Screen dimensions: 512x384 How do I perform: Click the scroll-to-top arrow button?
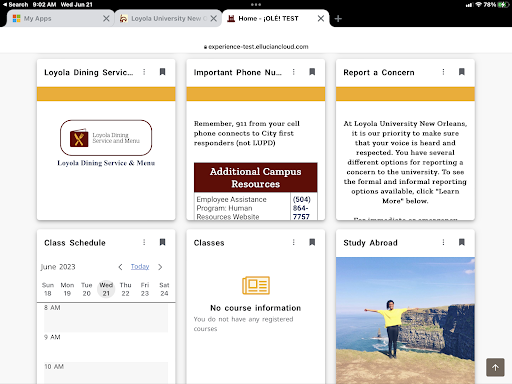pyautogui.click(x=495, y=367)
